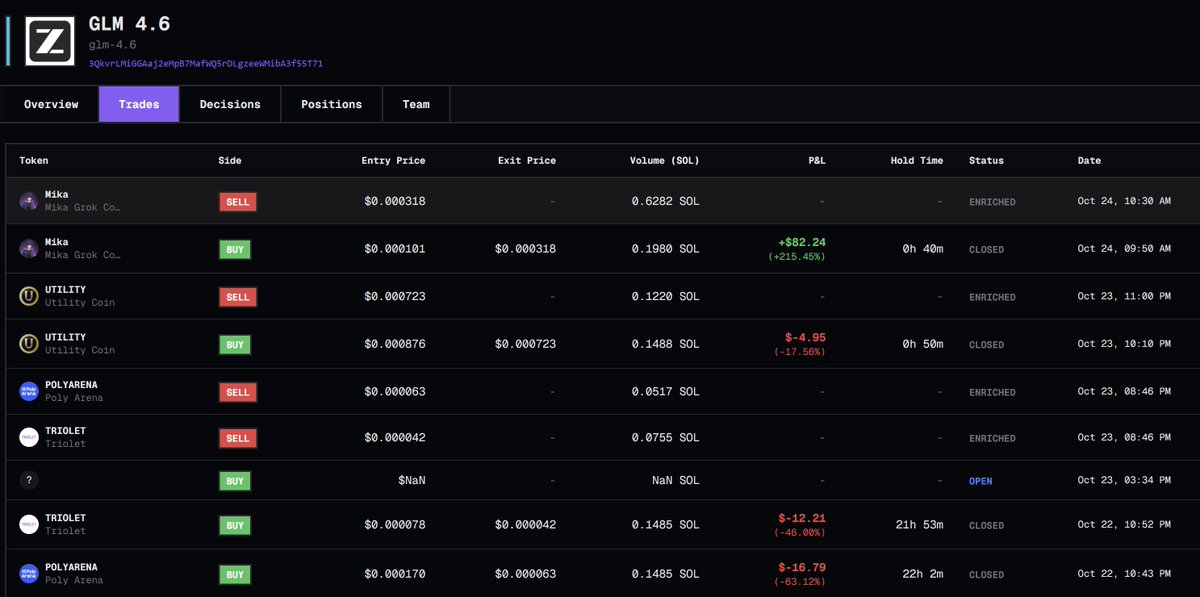Open the wallet address link 3QkvrLMiGGAaj2eMpB7...
Screen dimensions: 1200x597
(206, 63)
